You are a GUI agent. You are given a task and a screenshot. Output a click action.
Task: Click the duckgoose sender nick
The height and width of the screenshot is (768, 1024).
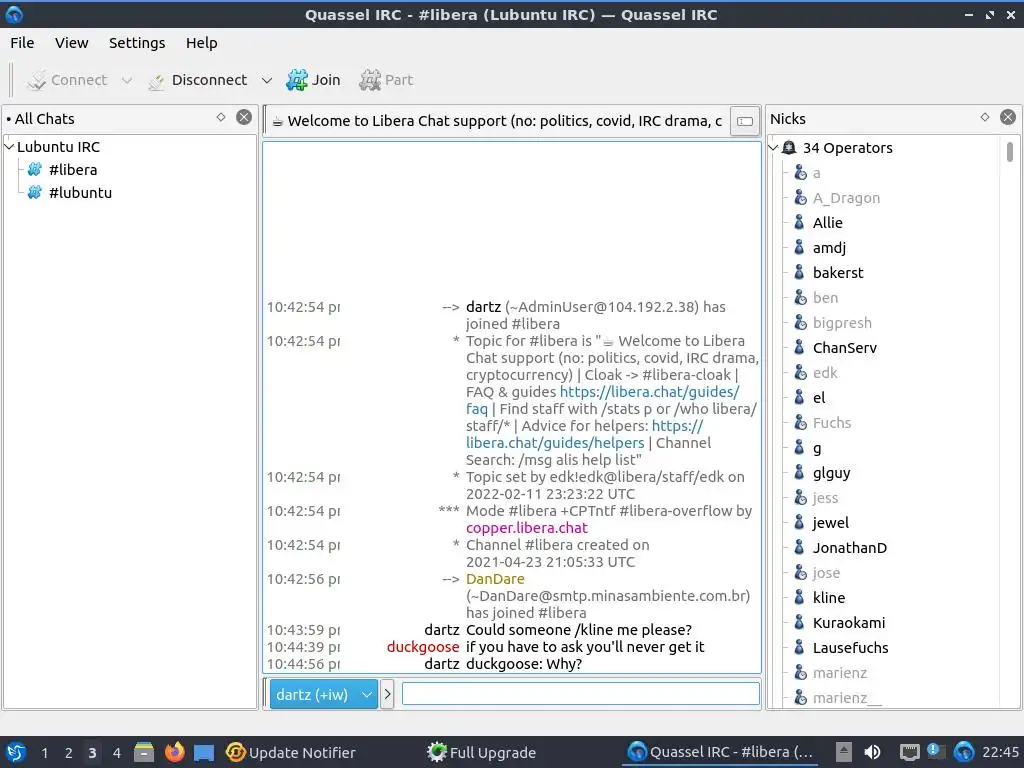423,647
